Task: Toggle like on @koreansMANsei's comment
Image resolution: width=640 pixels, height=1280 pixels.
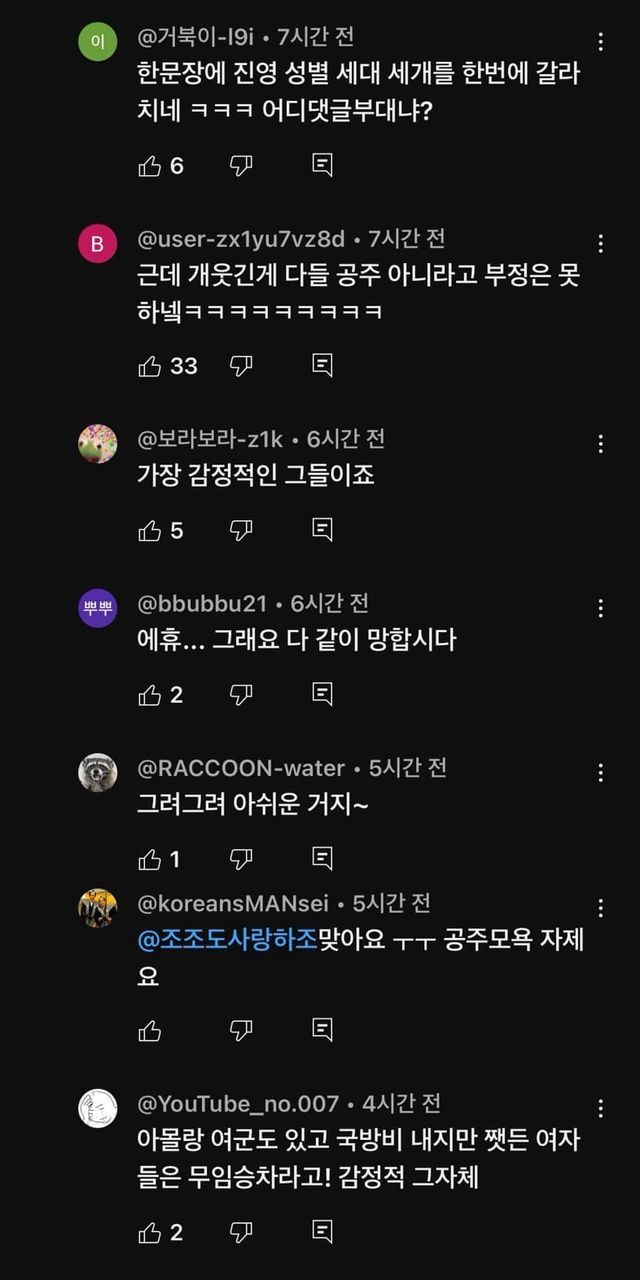Action: pyautogui.click(x=150, y=1029)
